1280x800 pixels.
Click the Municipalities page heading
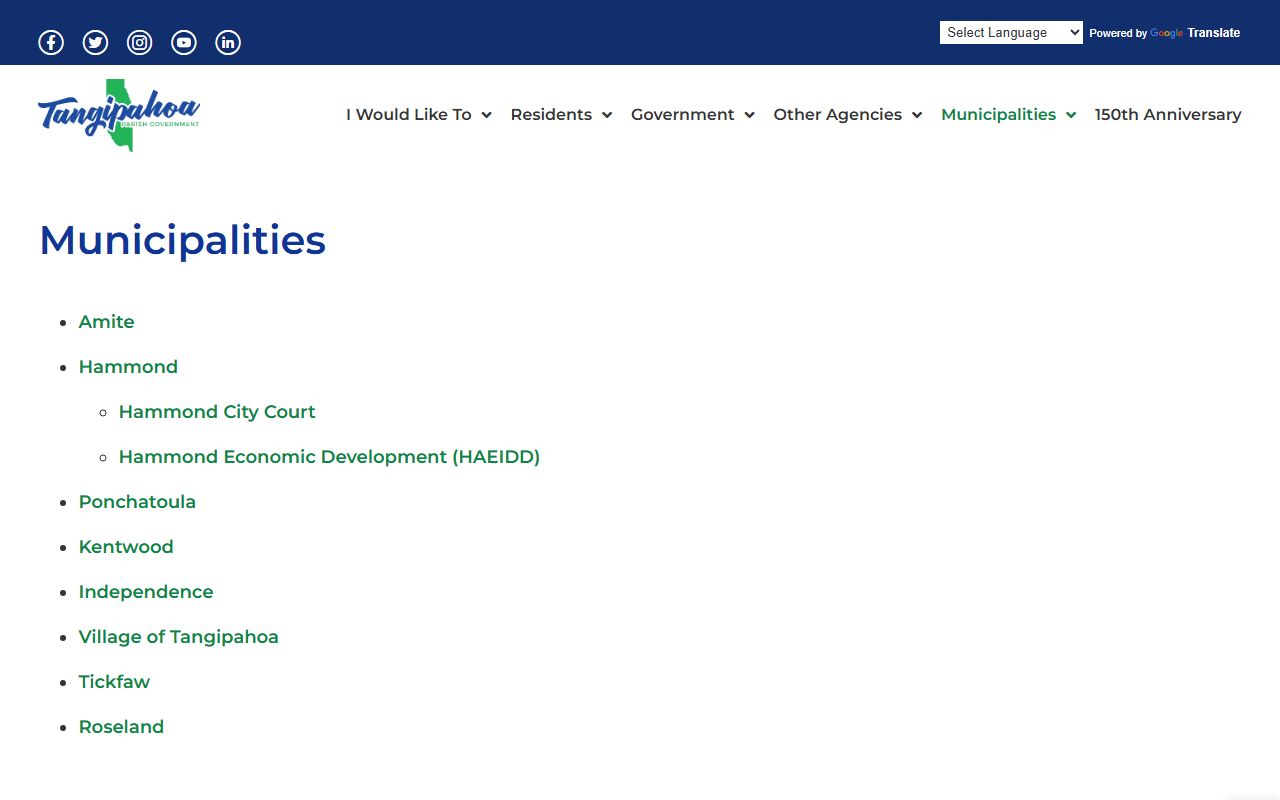(182, 241)
